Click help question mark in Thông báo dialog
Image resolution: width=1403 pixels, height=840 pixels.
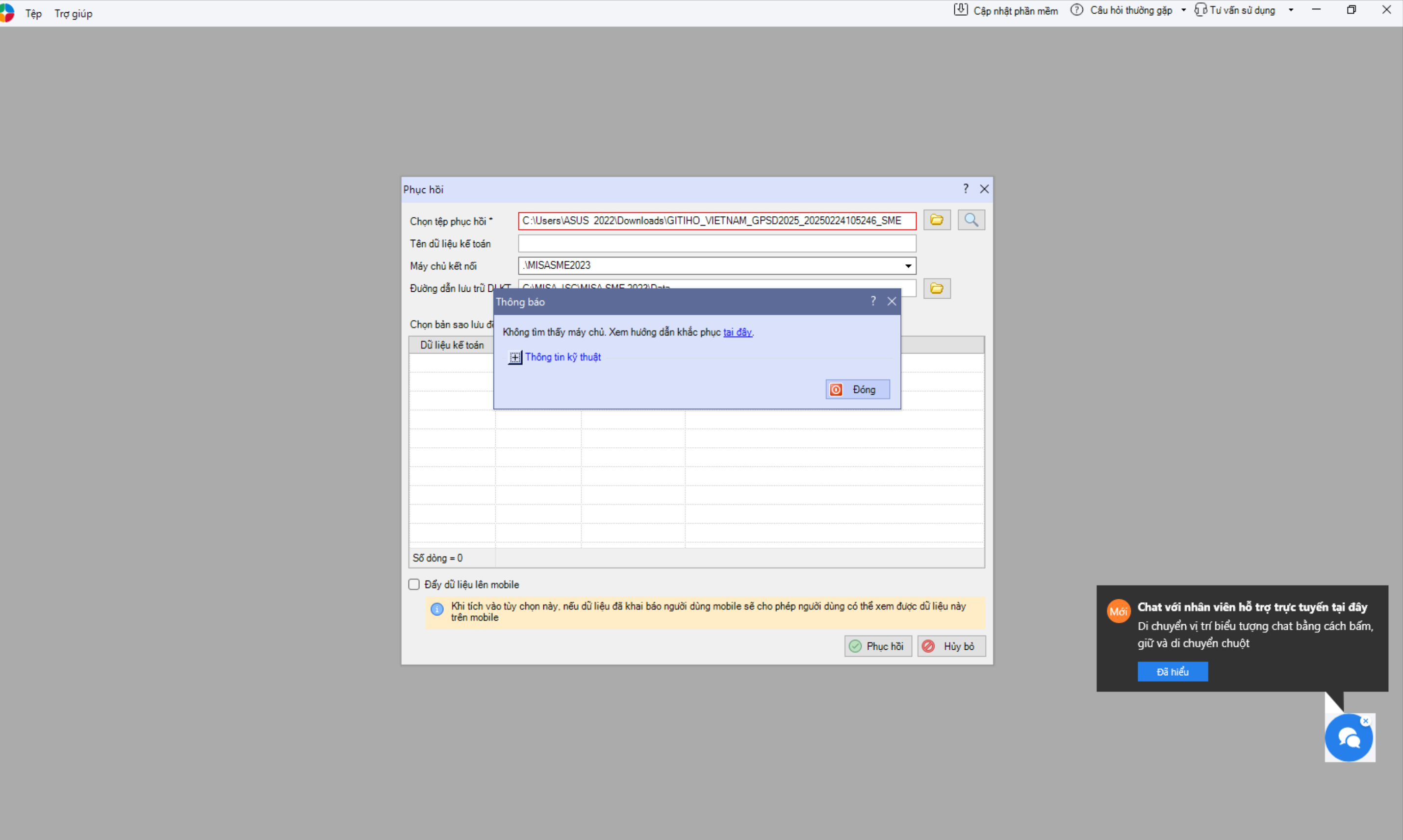[x=873, y=301]
